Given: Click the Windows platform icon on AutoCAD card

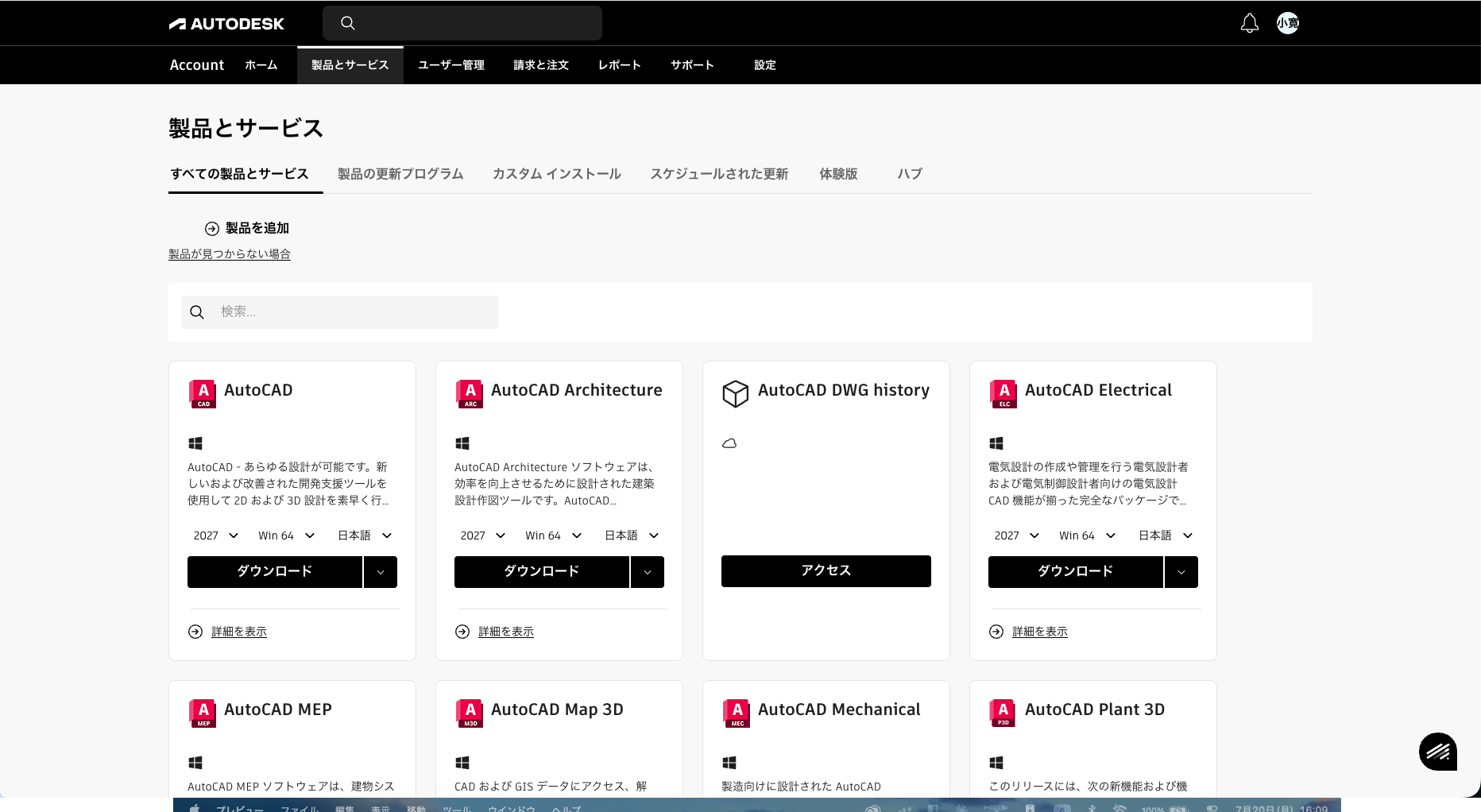Looking at the screenshot, I should pyautogui.click(x=195, y=443).
